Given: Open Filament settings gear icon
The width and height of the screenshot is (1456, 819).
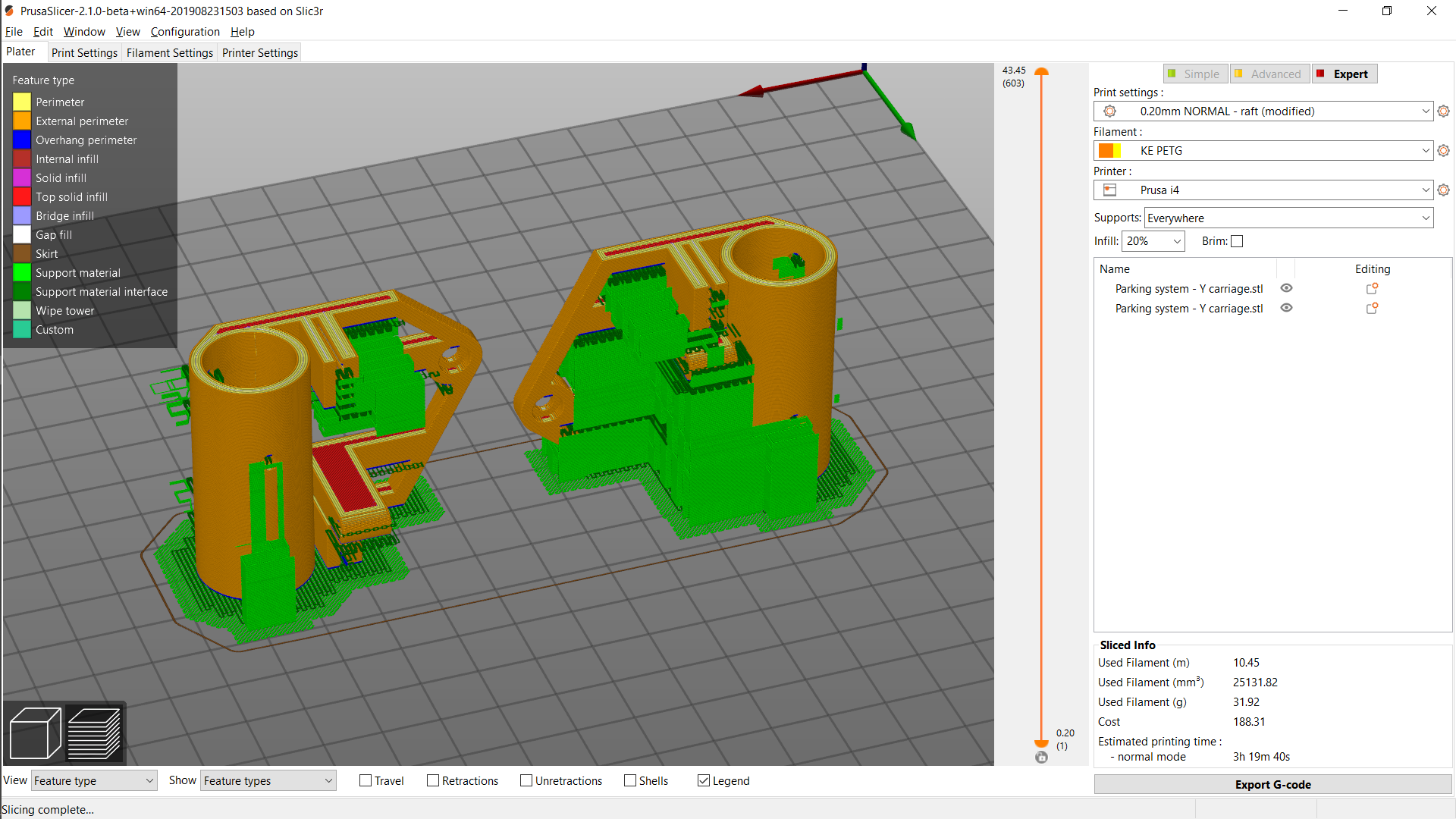Looking at the screenshot, I should pyautogui.click(x=1442, y=150).
